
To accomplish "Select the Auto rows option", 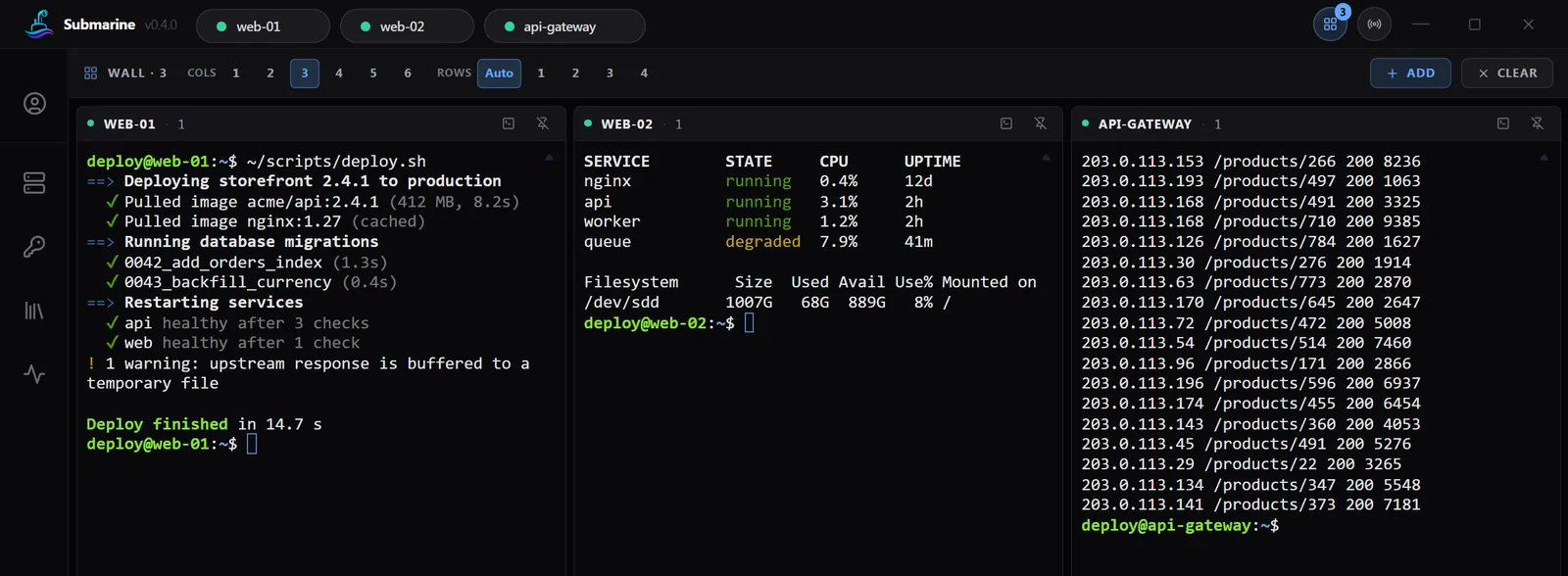I will point(499,73).
